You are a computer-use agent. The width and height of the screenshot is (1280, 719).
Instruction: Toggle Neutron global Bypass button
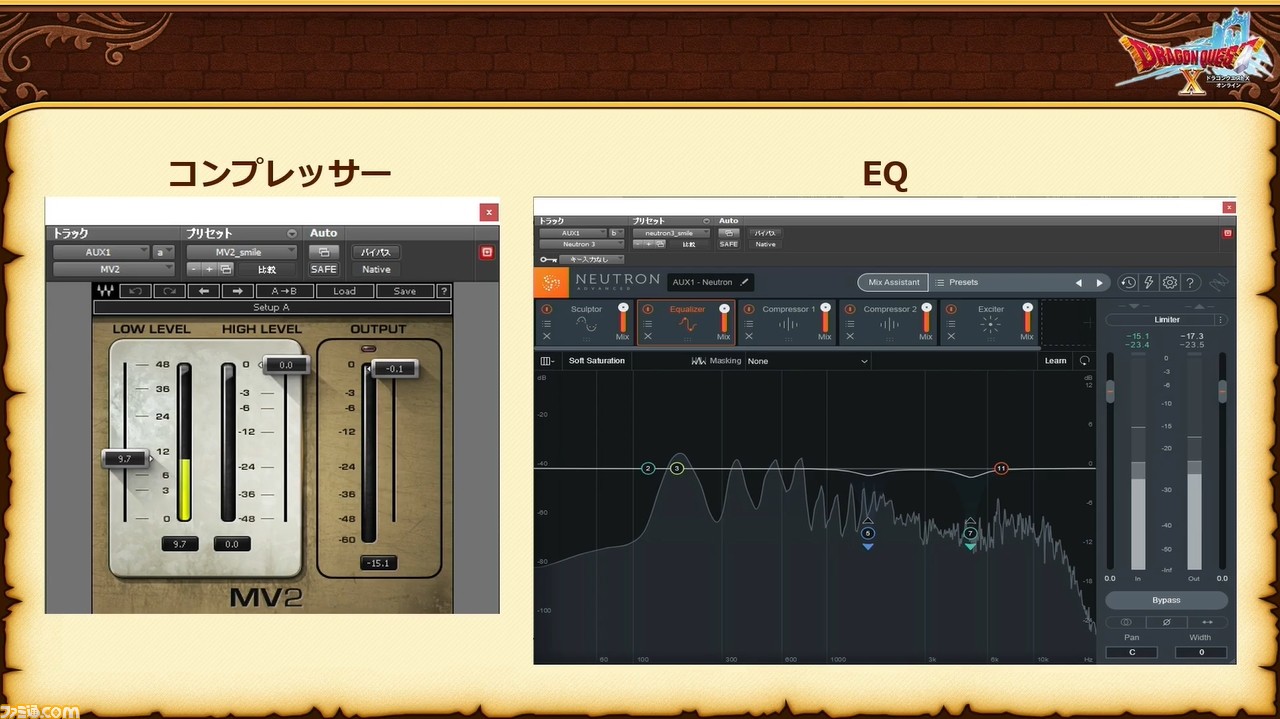(x=1166, y=600)
